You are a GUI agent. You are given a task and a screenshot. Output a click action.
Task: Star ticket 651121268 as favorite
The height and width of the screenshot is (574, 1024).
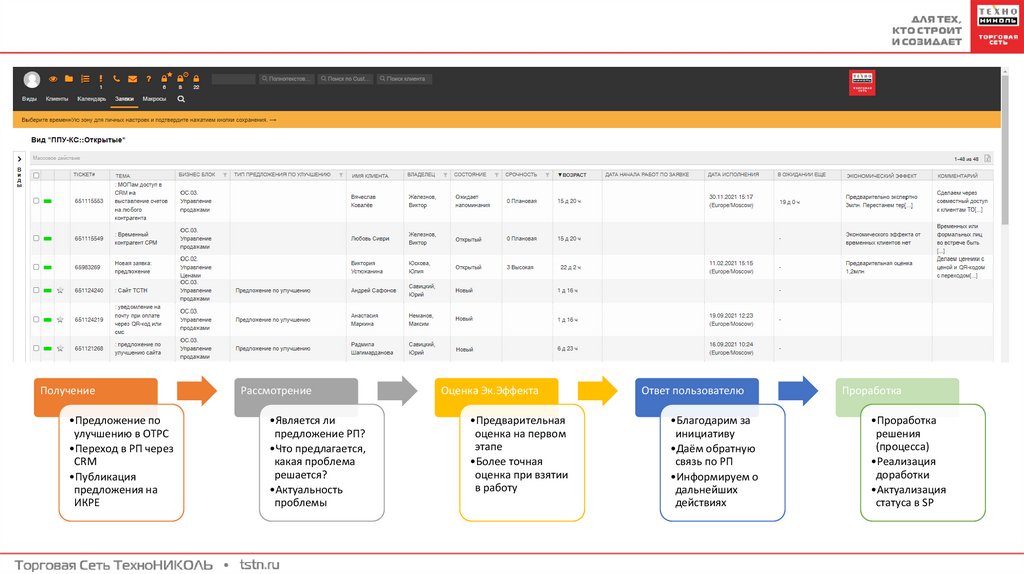pos(60,348)
